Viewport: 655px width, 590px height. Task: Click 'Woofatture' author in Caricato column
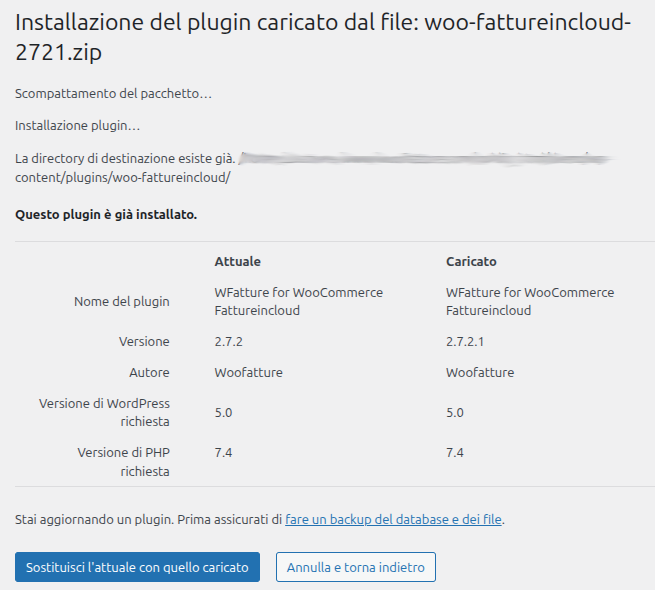[x=480, y=373]
